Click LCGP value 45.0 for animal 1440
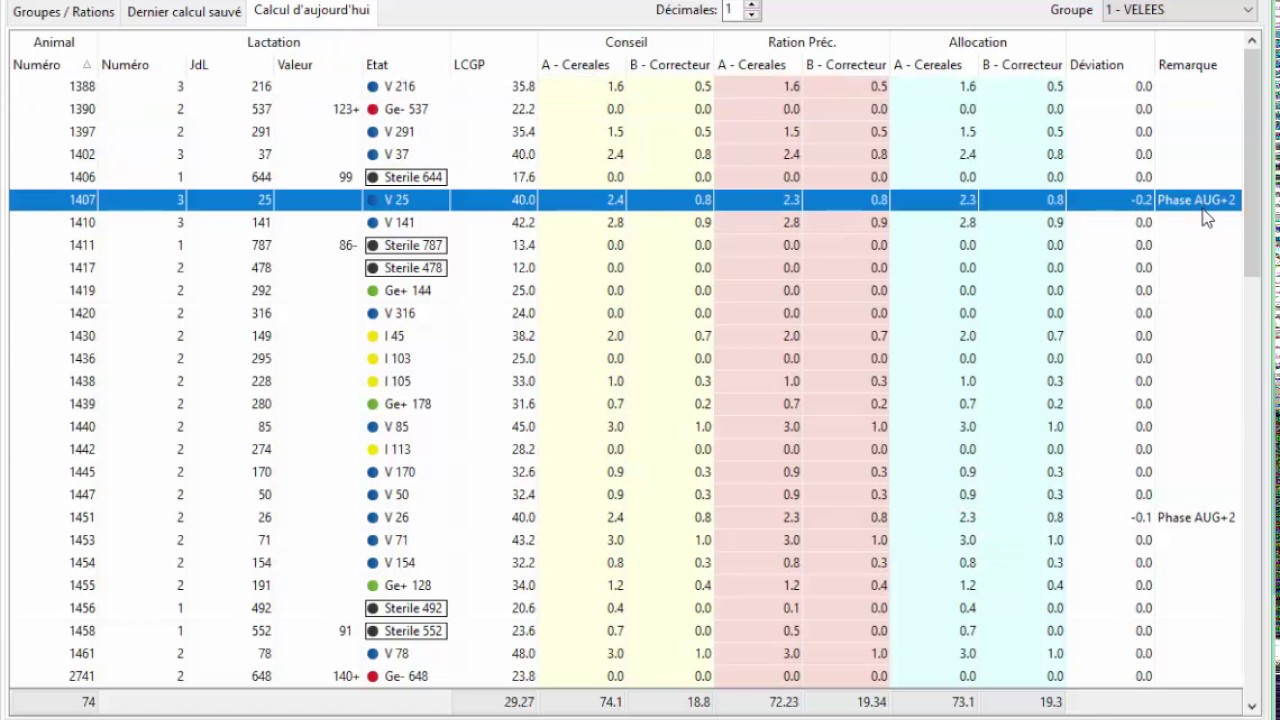The width and height of the screenshot is (1280, 720). pos(523,427)
